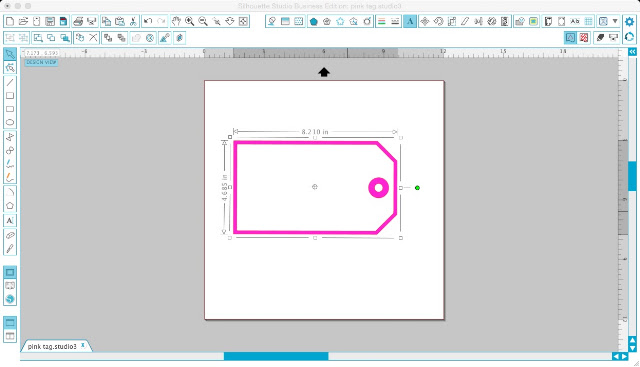640x367 pixels.
Task: Close the pink tag.studio3 tab
Action: click(83, 345)
